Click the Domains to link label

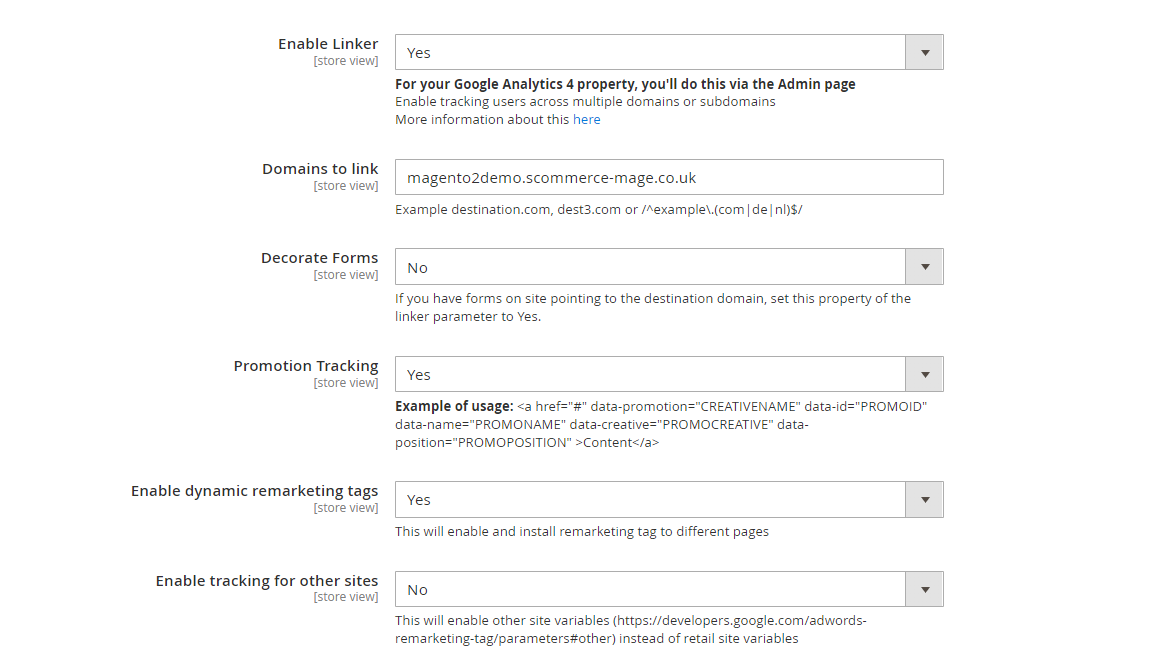(320, 169)
